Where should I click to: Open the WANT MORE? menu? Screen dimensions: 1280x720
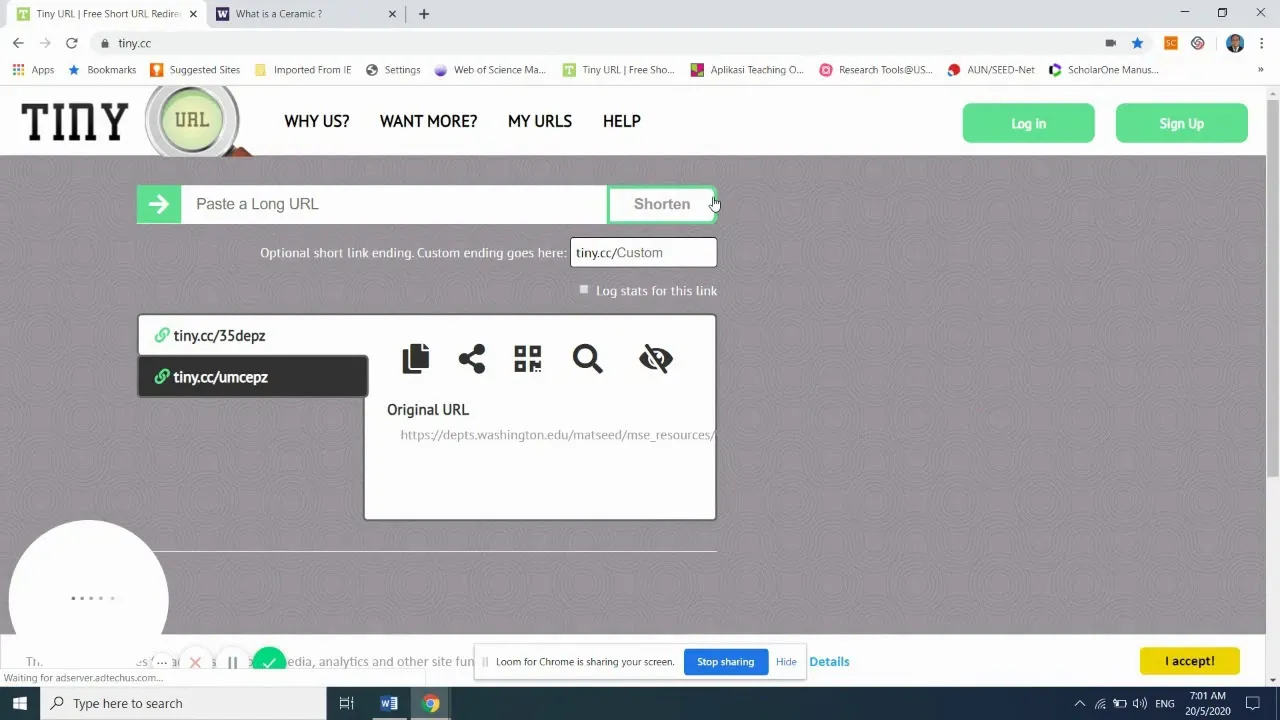tap(428, 121)
